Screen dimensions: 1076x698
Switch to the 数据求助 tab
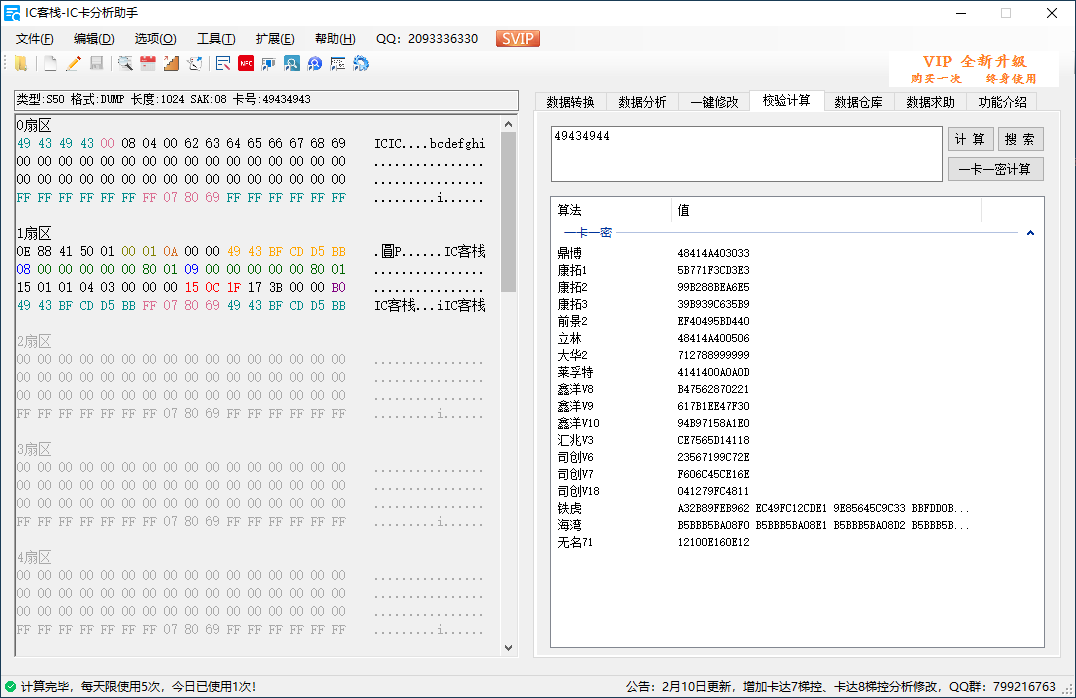point(931,102)
